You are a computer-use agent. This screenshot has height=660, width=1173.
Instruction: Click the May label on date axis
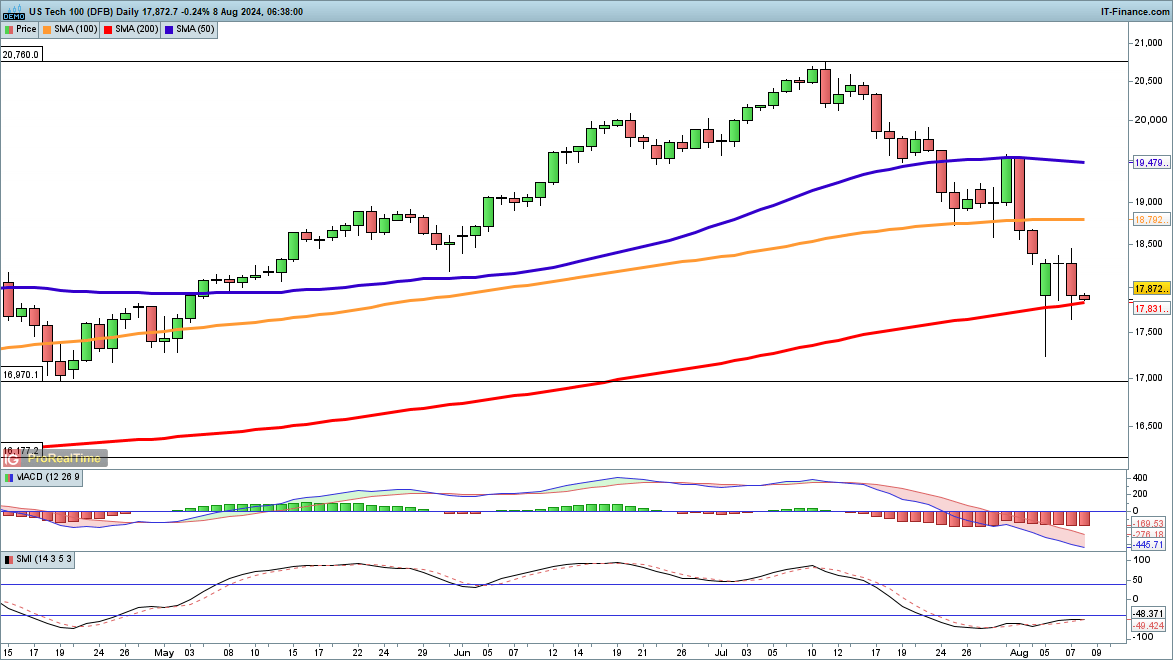[x=164, y=653]
